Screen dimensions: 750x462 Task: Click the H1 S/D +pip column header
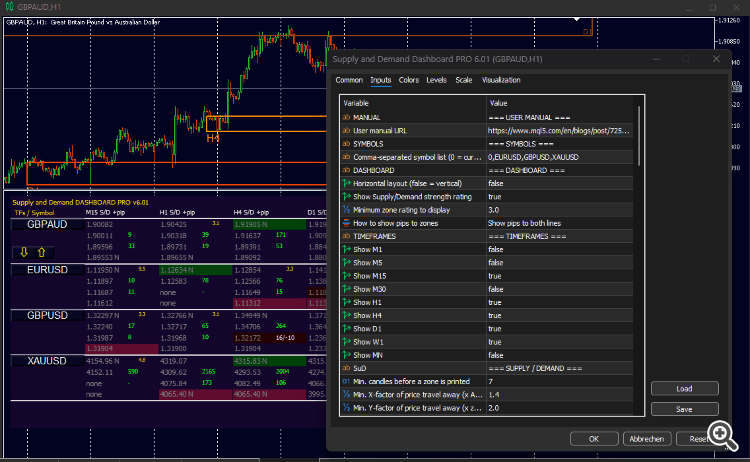[177, 212]
